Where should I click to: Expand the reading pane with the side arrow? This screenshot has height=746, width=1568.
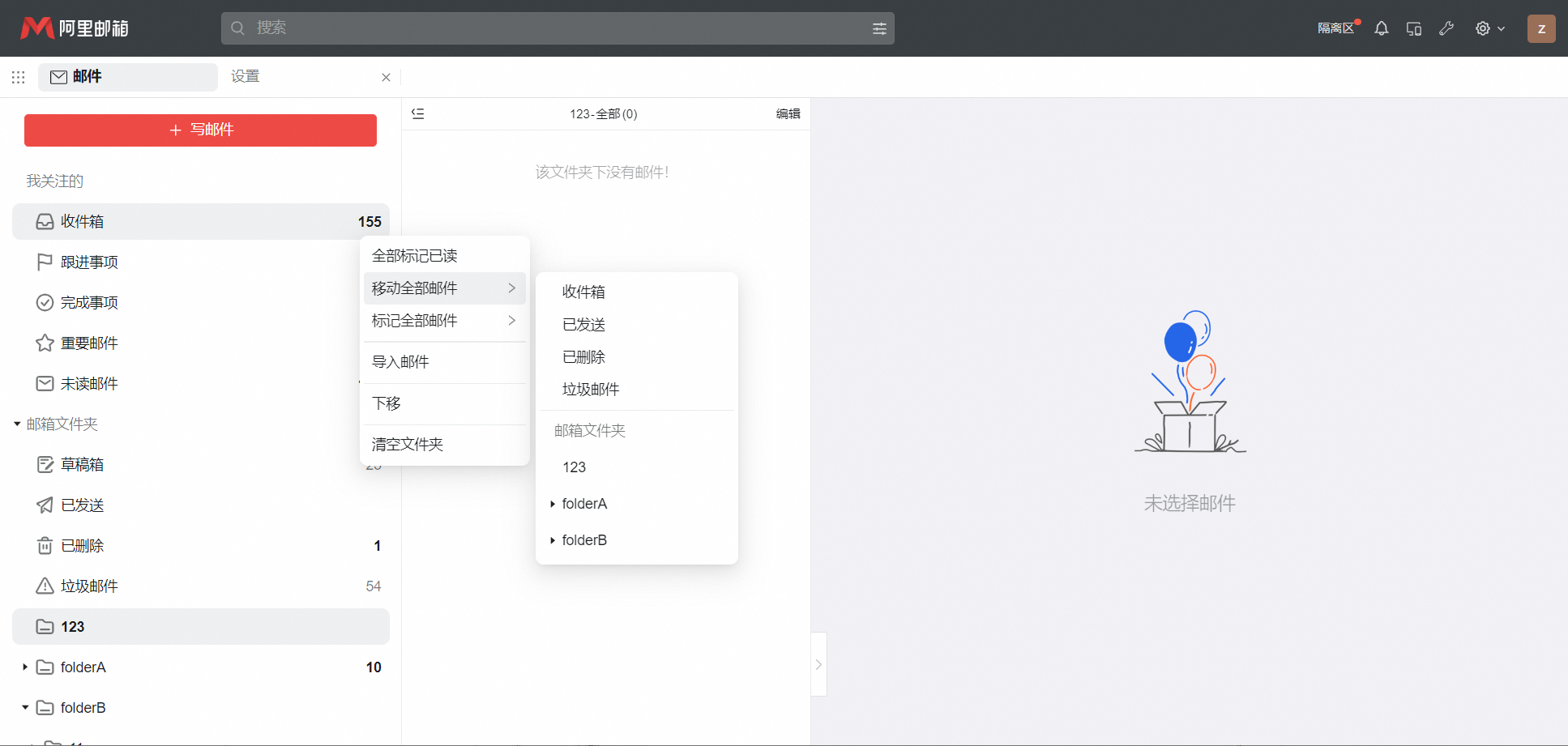pos(818,664)
